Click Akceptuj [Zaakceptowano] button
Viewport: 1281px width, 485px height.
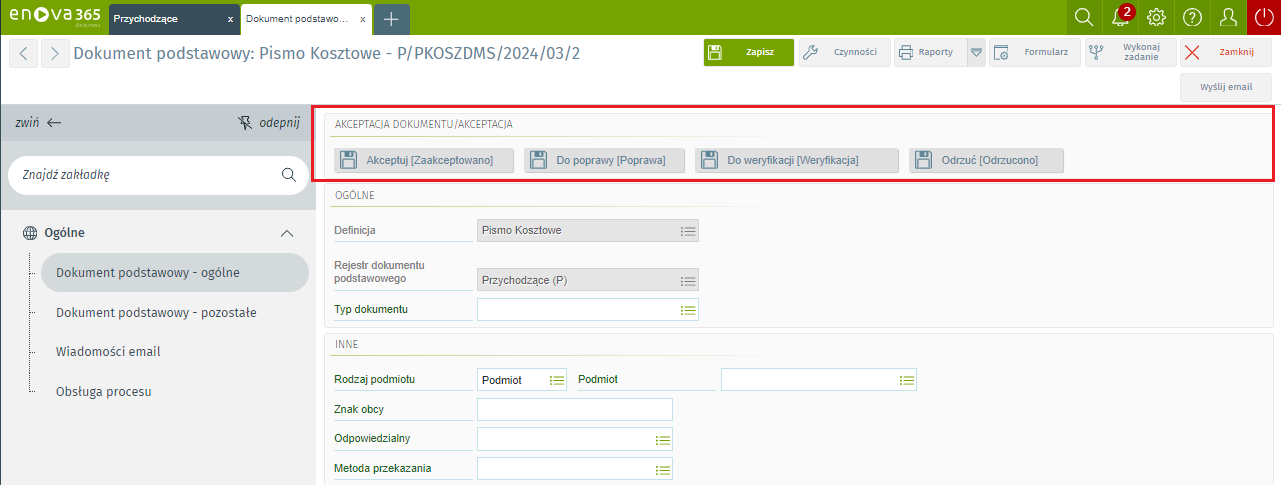[x=424, y=160]
